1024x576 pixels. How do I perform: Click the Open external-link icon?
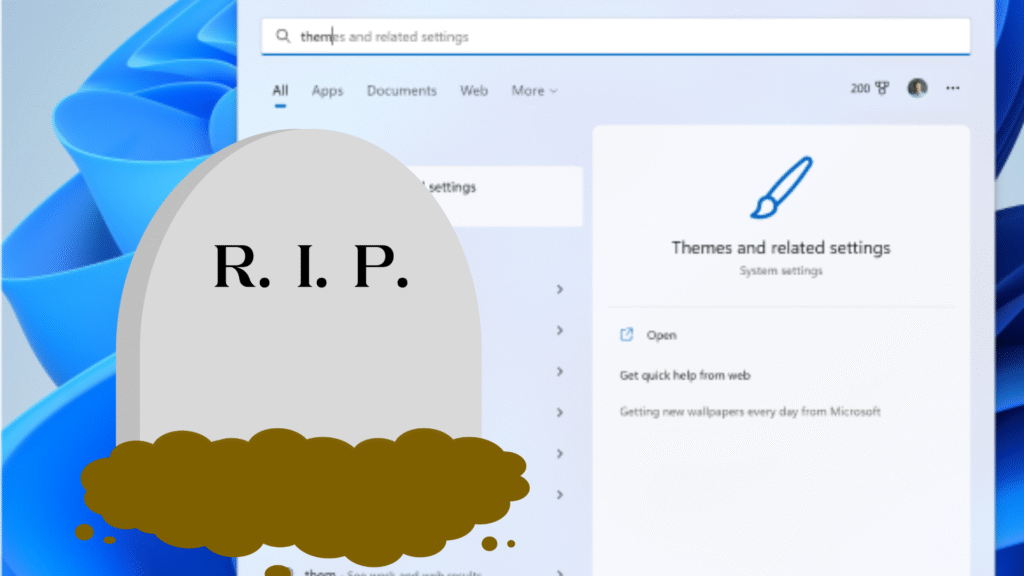coord(627,335)
